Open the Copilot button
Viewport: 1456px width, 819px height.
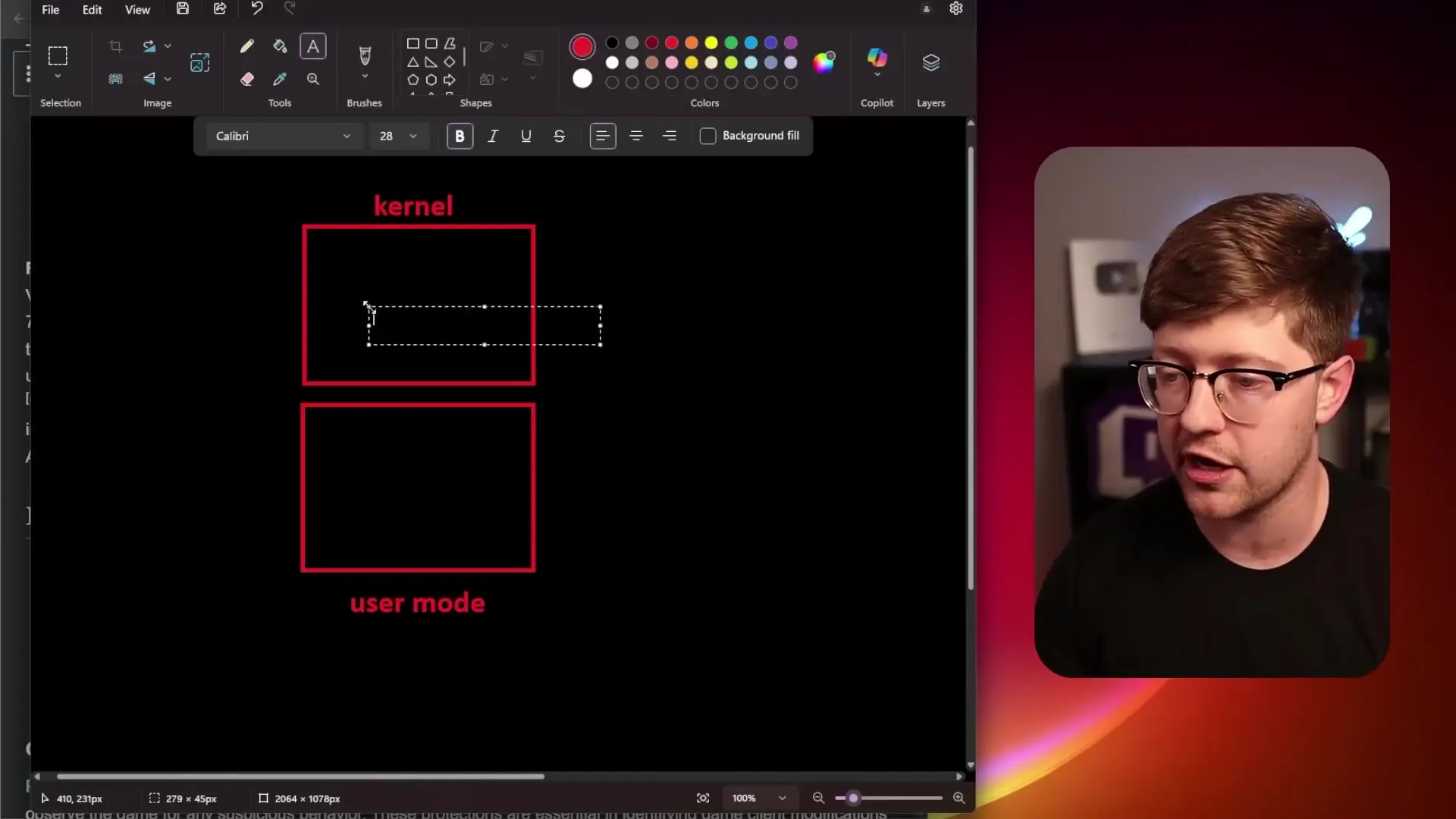[877, 58]
